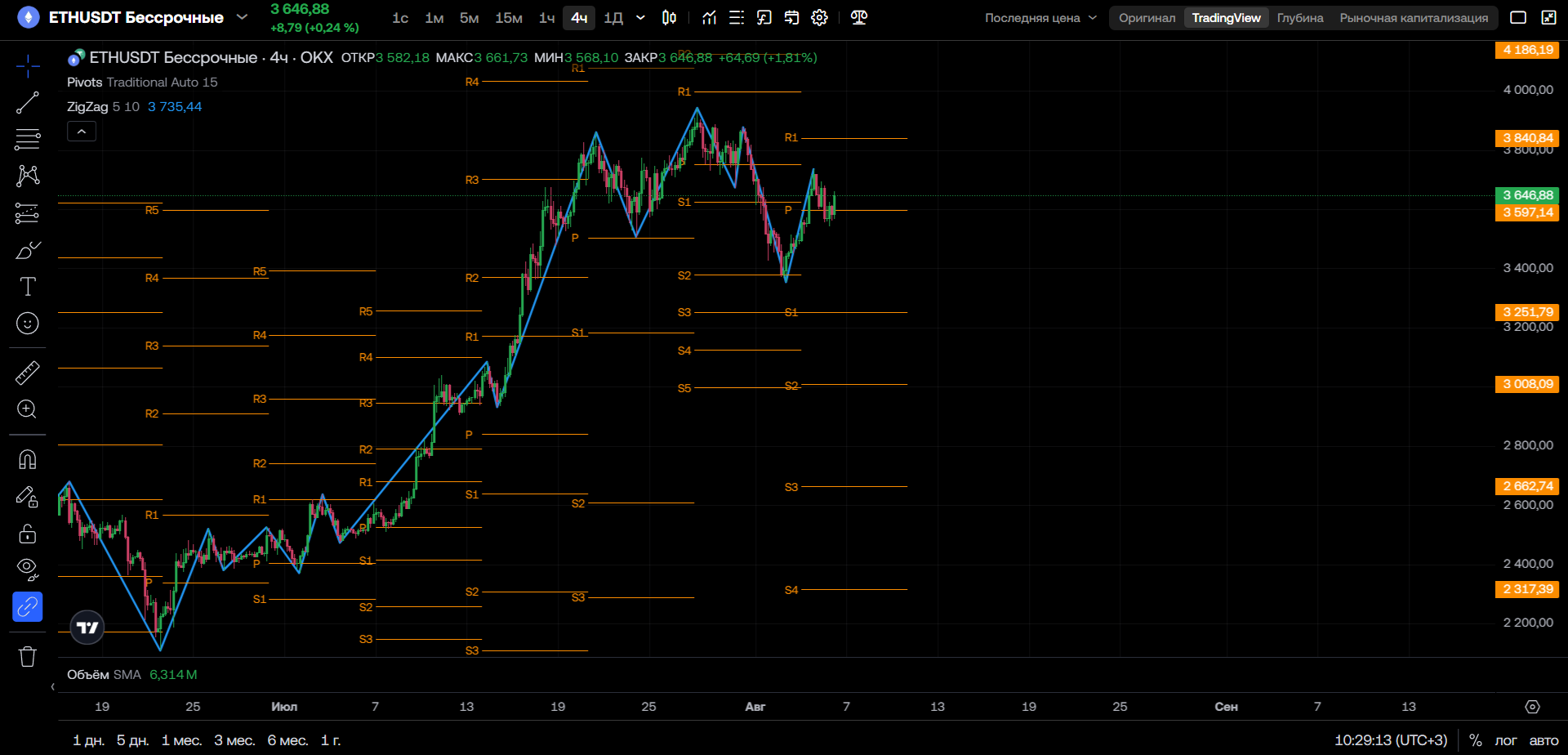This screenshot has width=1568, height=755.
Task: Set the chart range to 6 мес.
Action: point(287,740)
